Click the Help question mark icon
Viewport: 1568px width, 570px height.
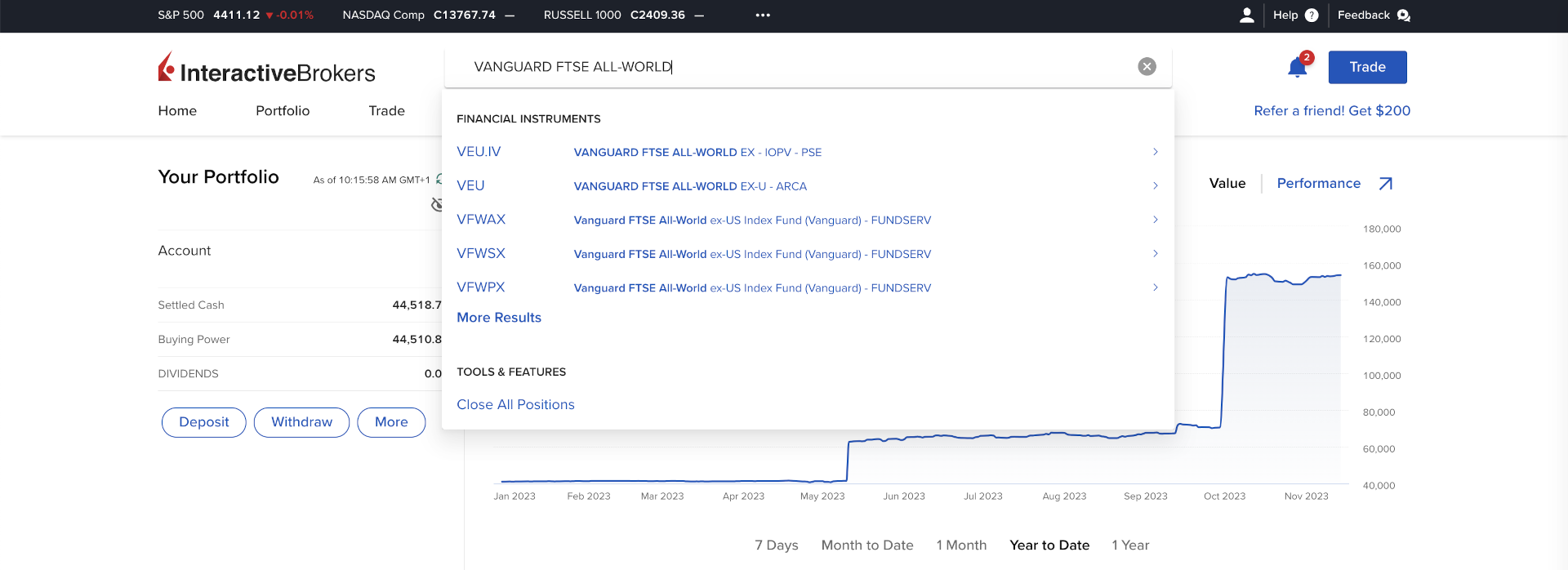click(1312, 16)
